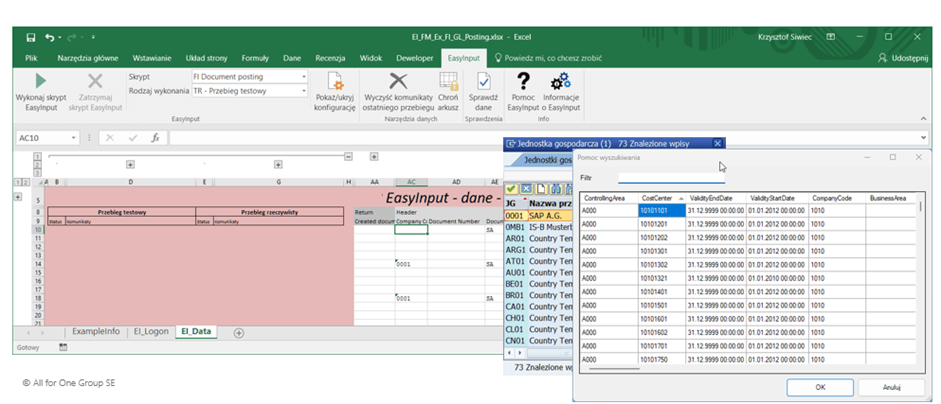This screenshot has width=941, height=404.
Task: Confirm formula entry with checkmark icon
Action: click(133, 137)
